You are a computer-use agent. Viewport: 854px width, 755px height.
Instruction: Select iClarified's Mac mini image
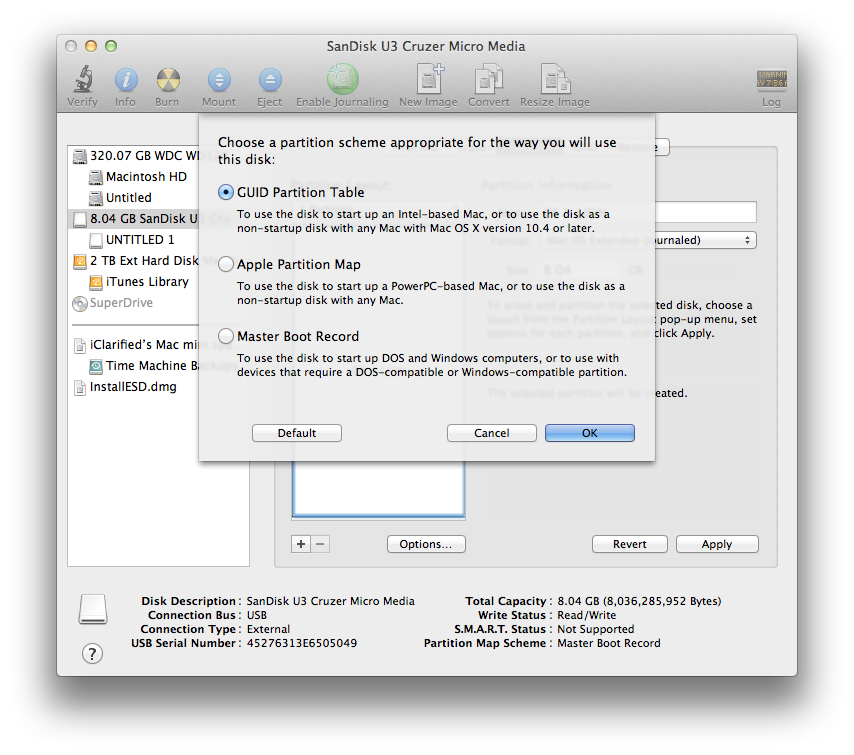135,345
